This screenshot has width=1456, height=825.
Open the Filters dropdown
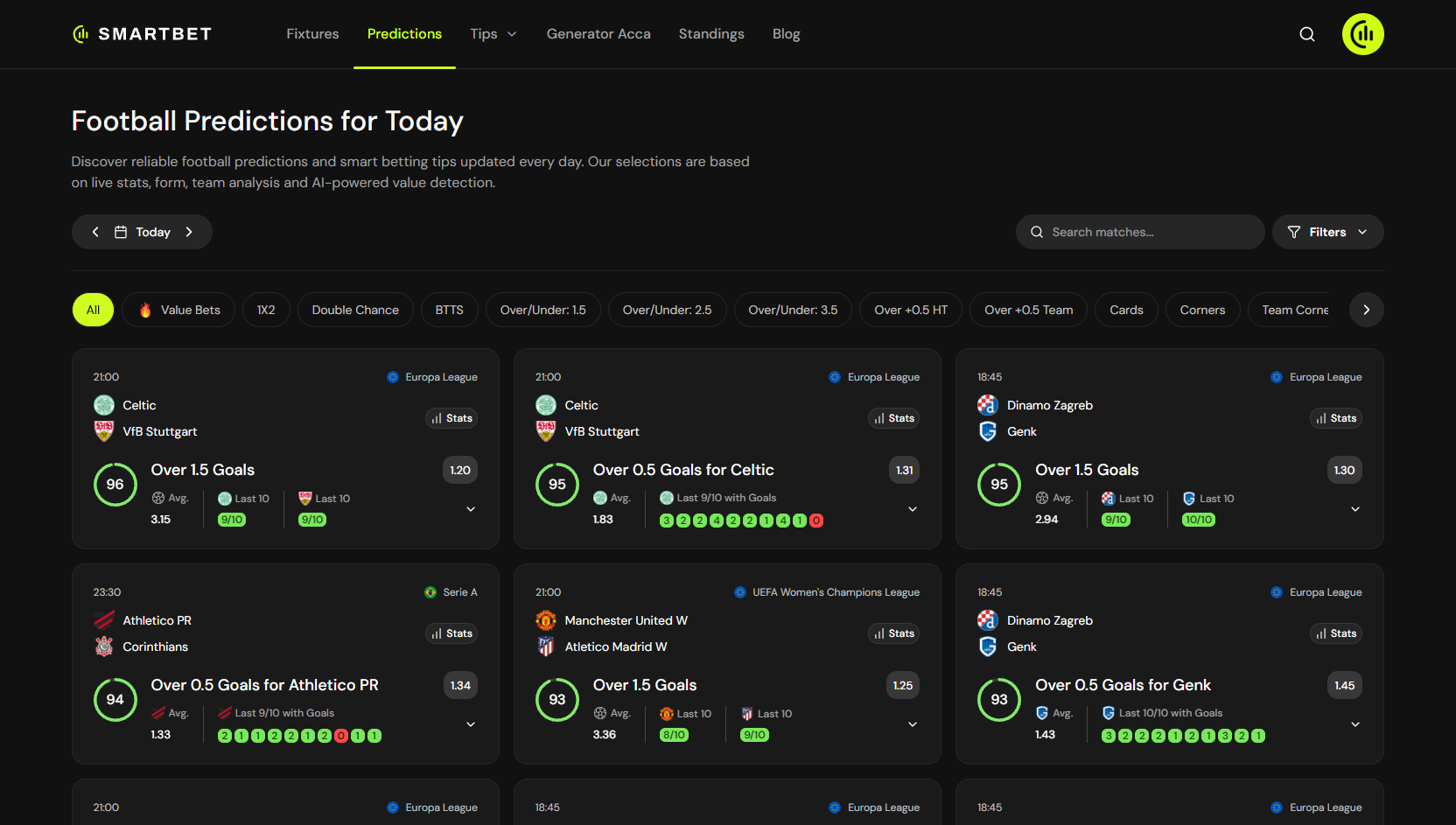click(1327, 232)
